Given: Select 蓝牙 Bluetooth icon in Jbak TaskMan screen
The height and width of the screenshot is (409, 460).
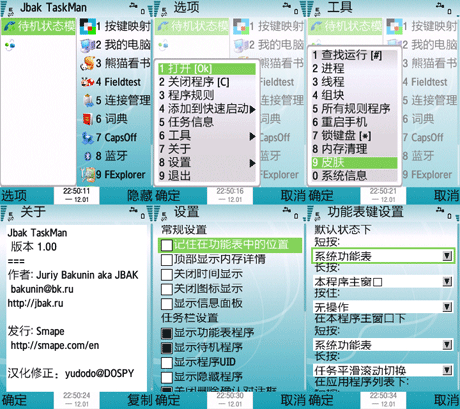Looking at the screenshot, I should pos(88,156).
